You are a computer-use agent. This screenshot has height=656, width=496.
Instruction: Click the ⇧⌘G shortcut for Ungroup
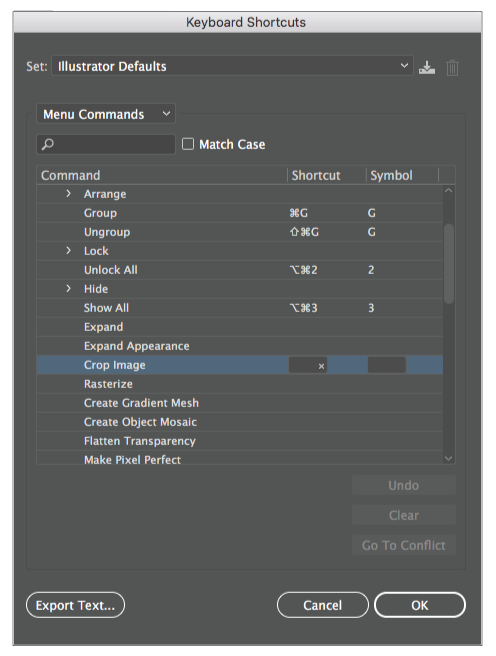pos(304,232)
